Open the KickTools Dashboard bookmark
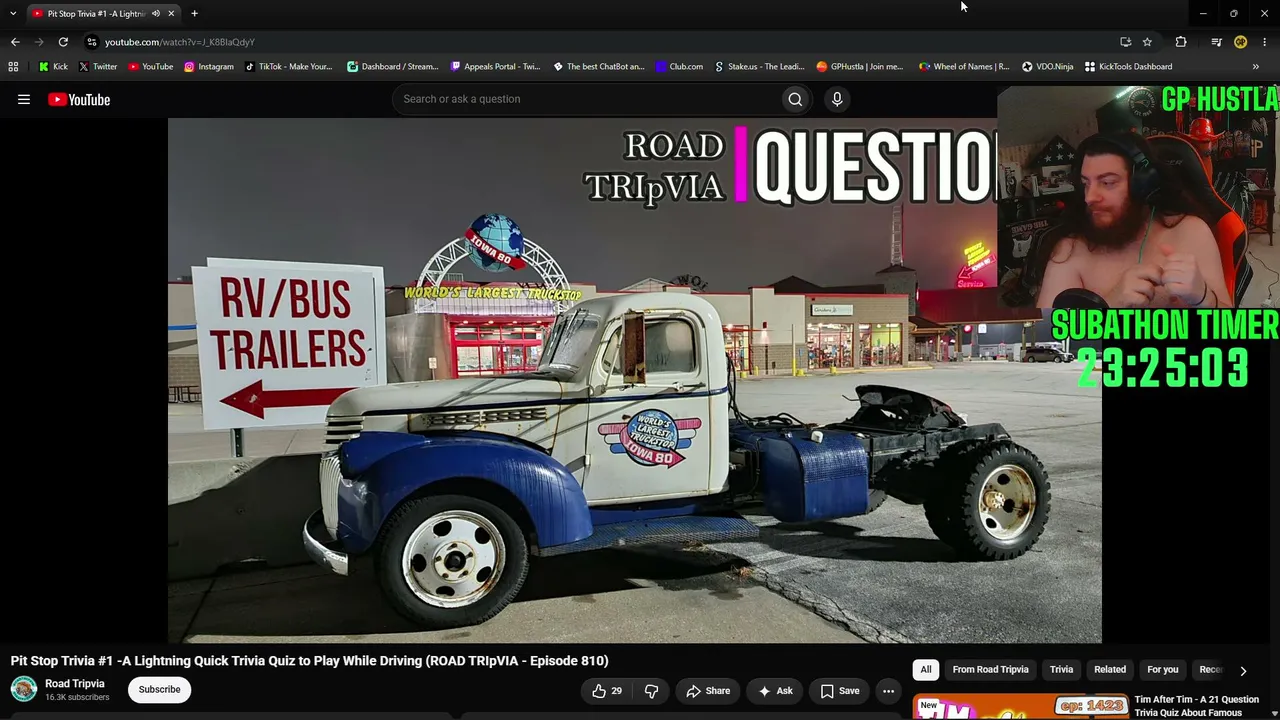Viewport: 1280px width, 720px height. click(x=1128, y=67)
